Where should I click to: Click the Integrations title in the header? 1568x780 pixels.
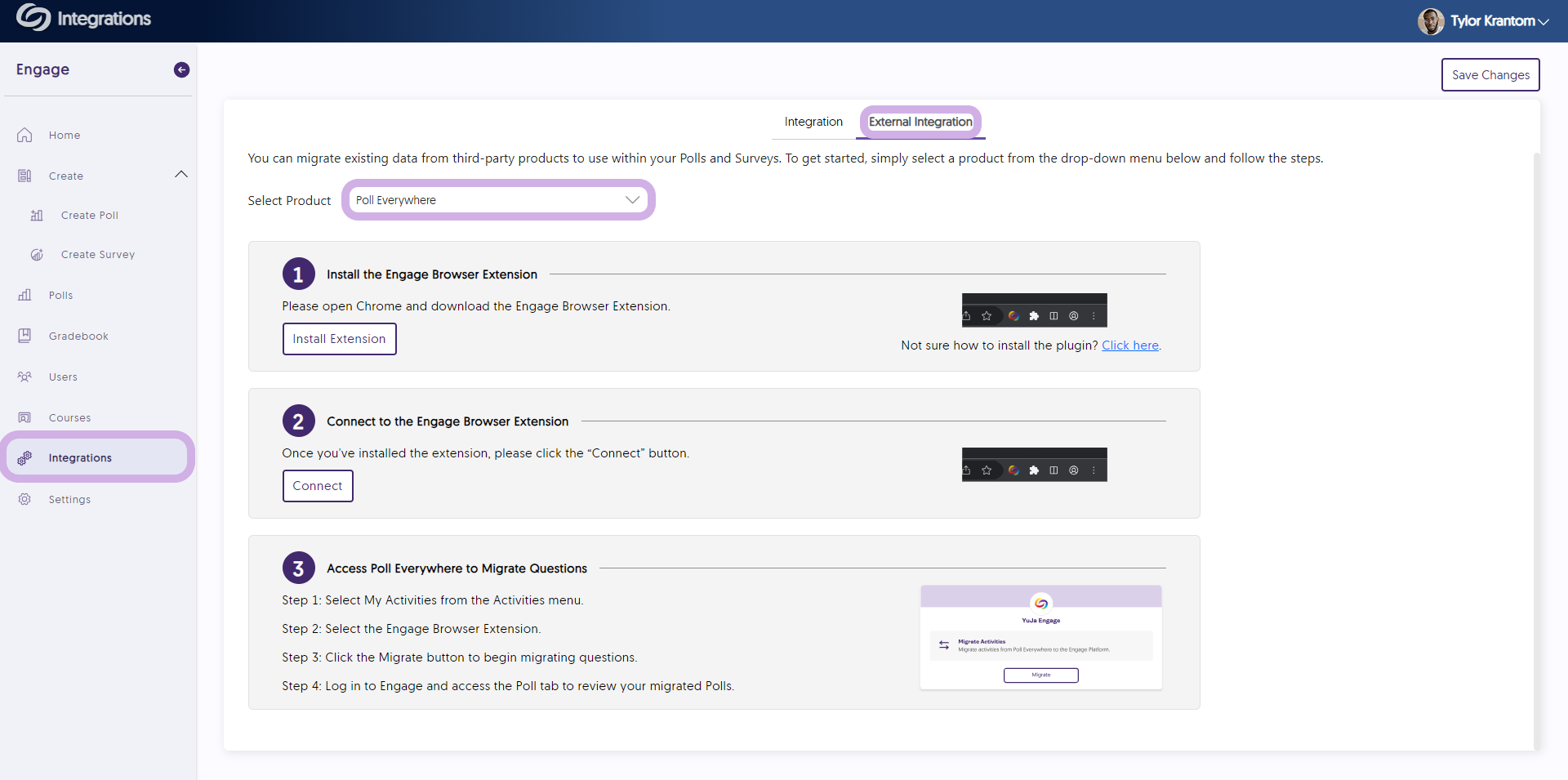pyautogui.click(x=104, y=19)
